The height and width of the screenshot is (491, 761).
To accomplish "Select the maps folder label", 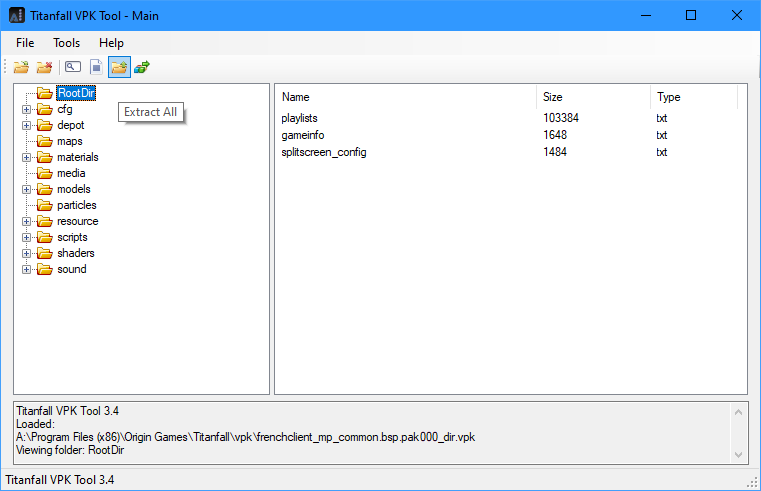I will pos(70,141).
